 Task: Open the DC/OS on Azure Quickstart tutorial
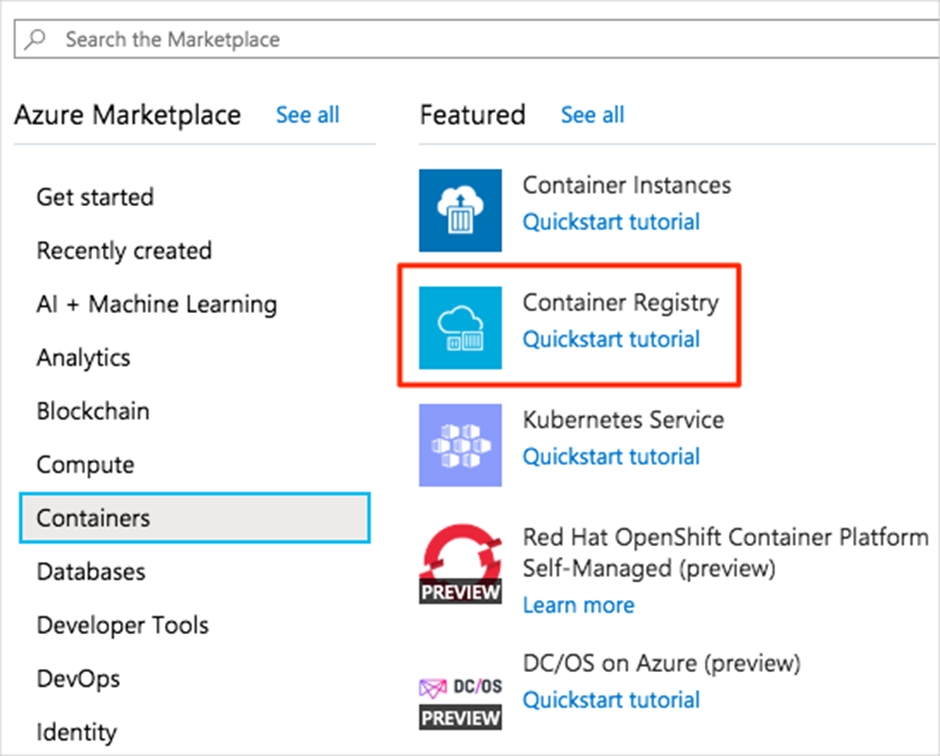611,700
